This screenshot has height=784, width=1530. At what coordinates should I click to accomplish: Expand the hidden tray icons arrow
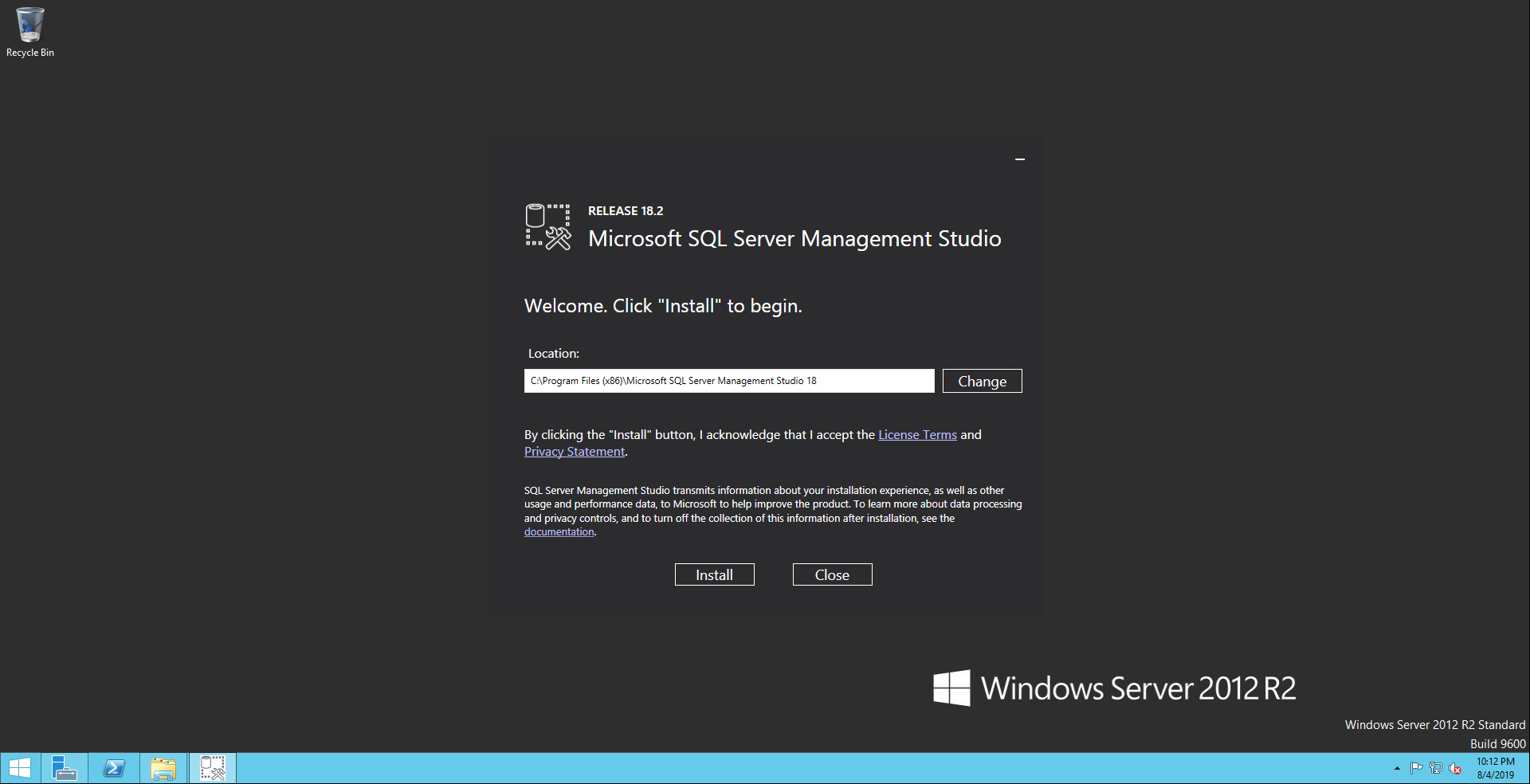coord(1397,768)
